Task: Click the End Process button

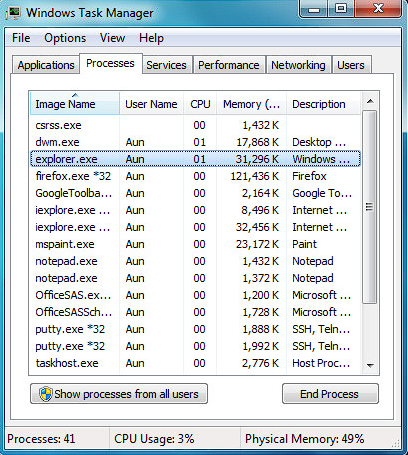Action: point(330,394)
